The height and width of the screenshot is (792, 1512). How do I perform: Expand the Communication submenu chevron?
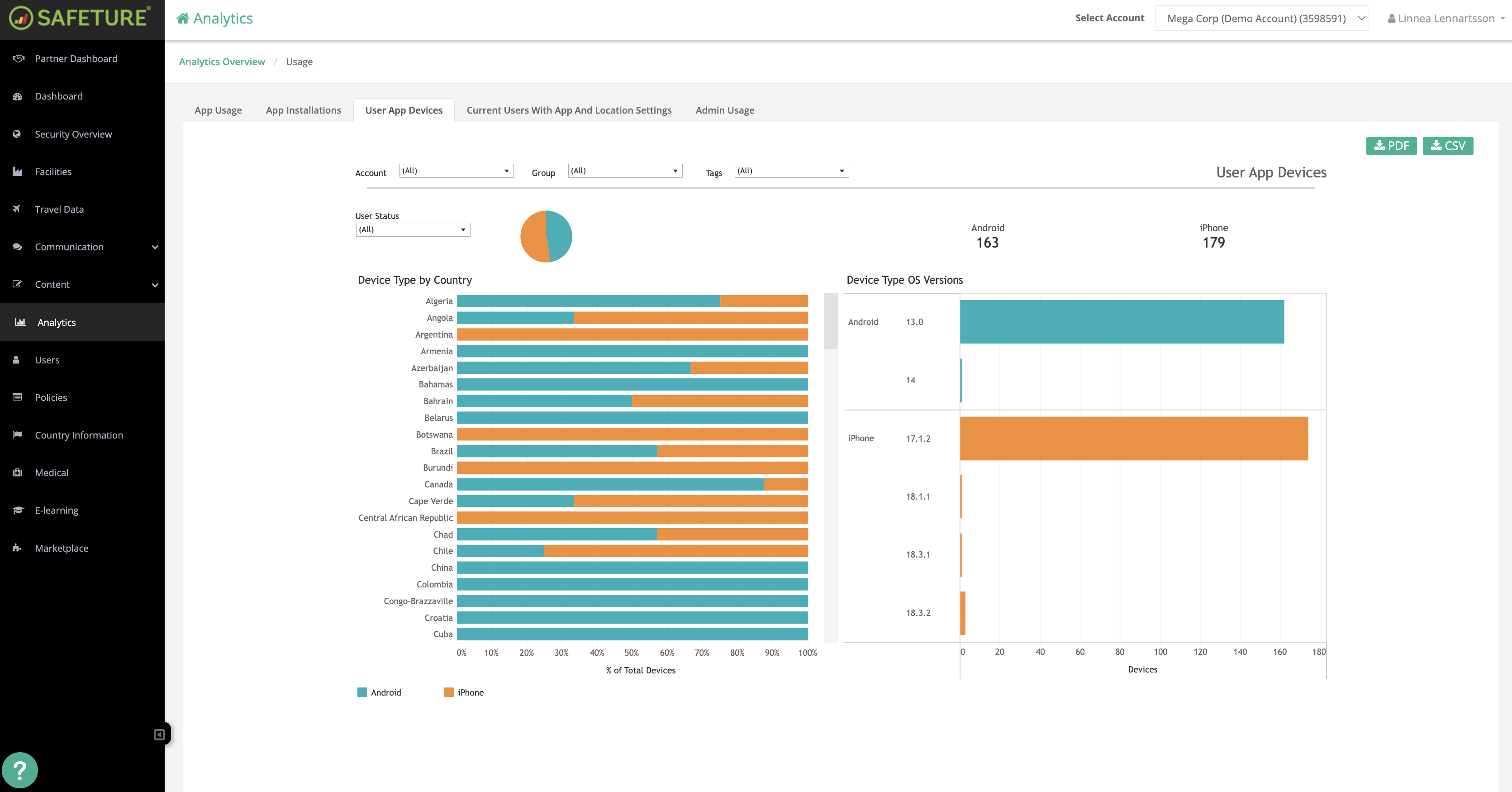[x=155, y=247]
